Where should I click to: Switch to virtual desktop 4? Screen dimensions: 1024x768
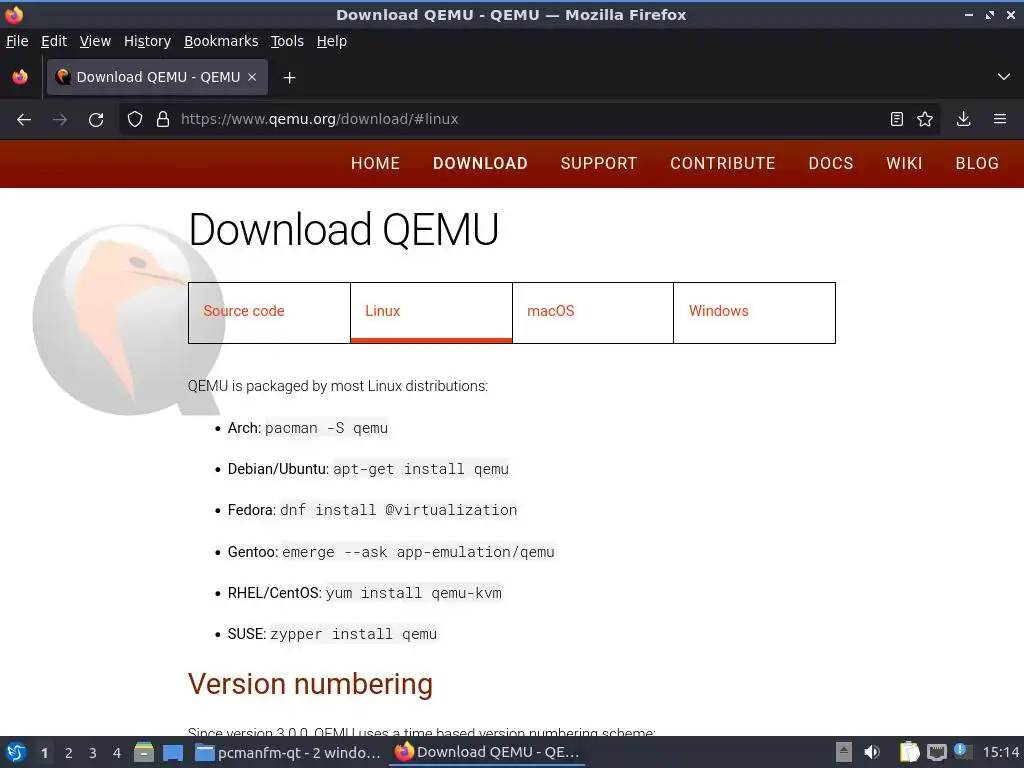click(x=117, y=753)
